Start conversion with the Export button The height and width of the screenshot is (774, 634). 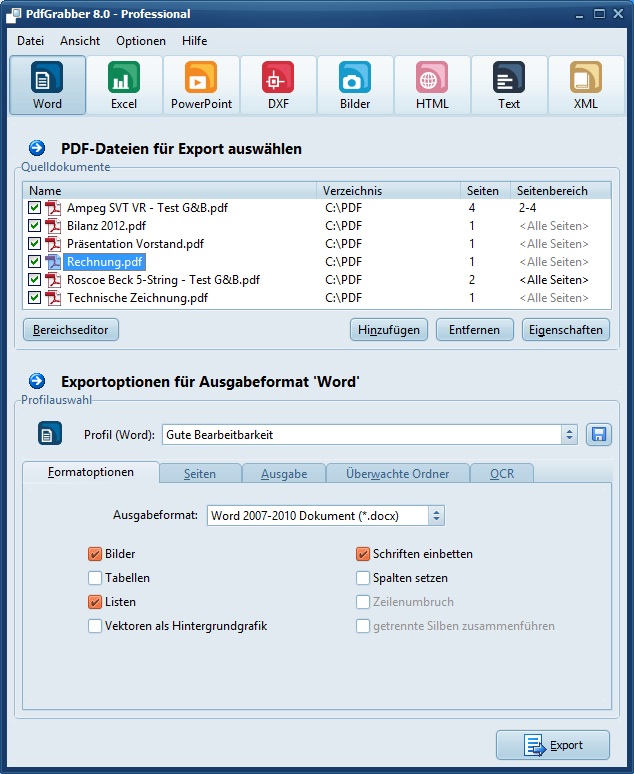[553, 746]
